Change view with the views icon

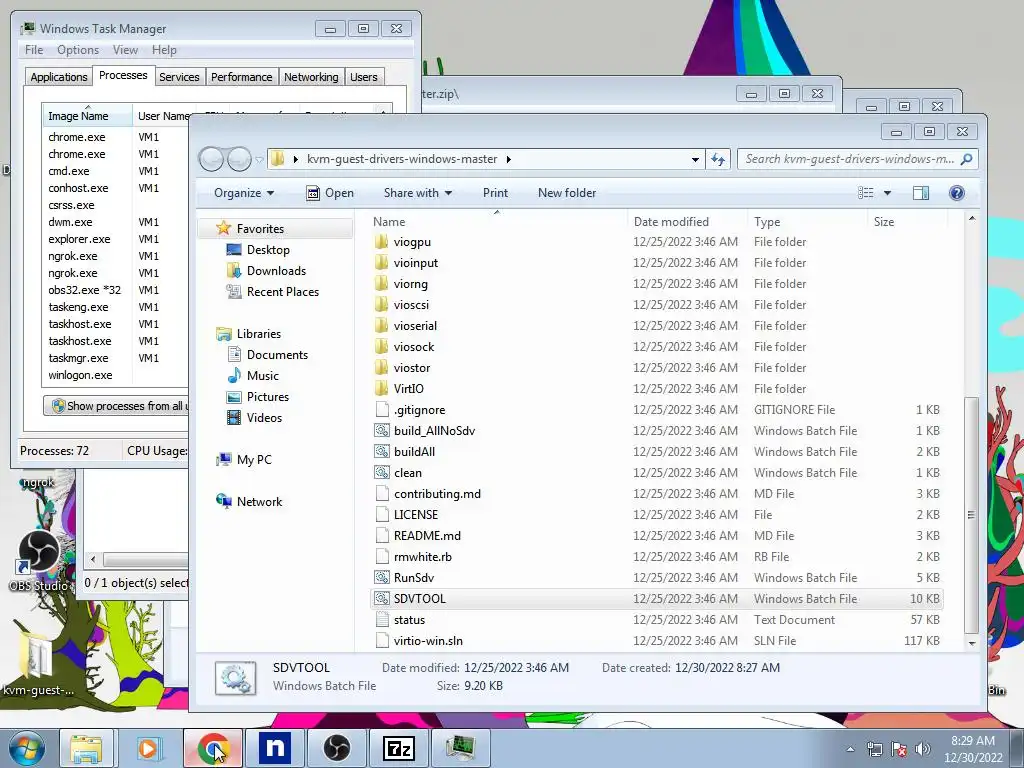pyautogui.click(x=865, y=193)
